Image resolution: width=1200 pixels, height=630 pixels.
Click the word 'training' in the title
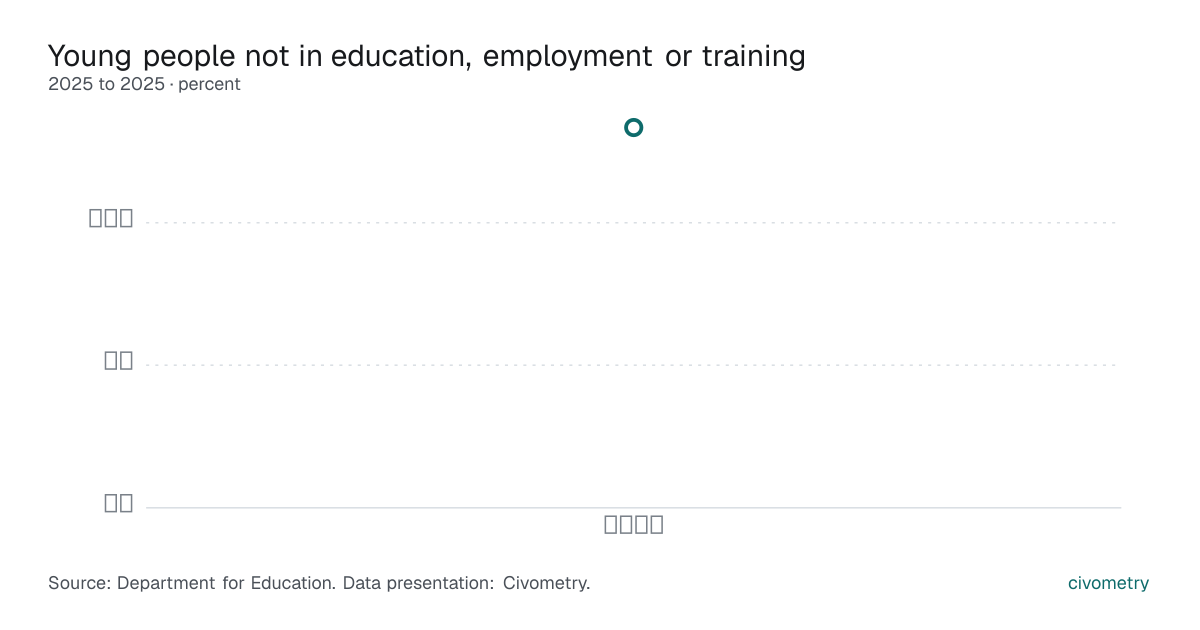[x=753, y=57]
